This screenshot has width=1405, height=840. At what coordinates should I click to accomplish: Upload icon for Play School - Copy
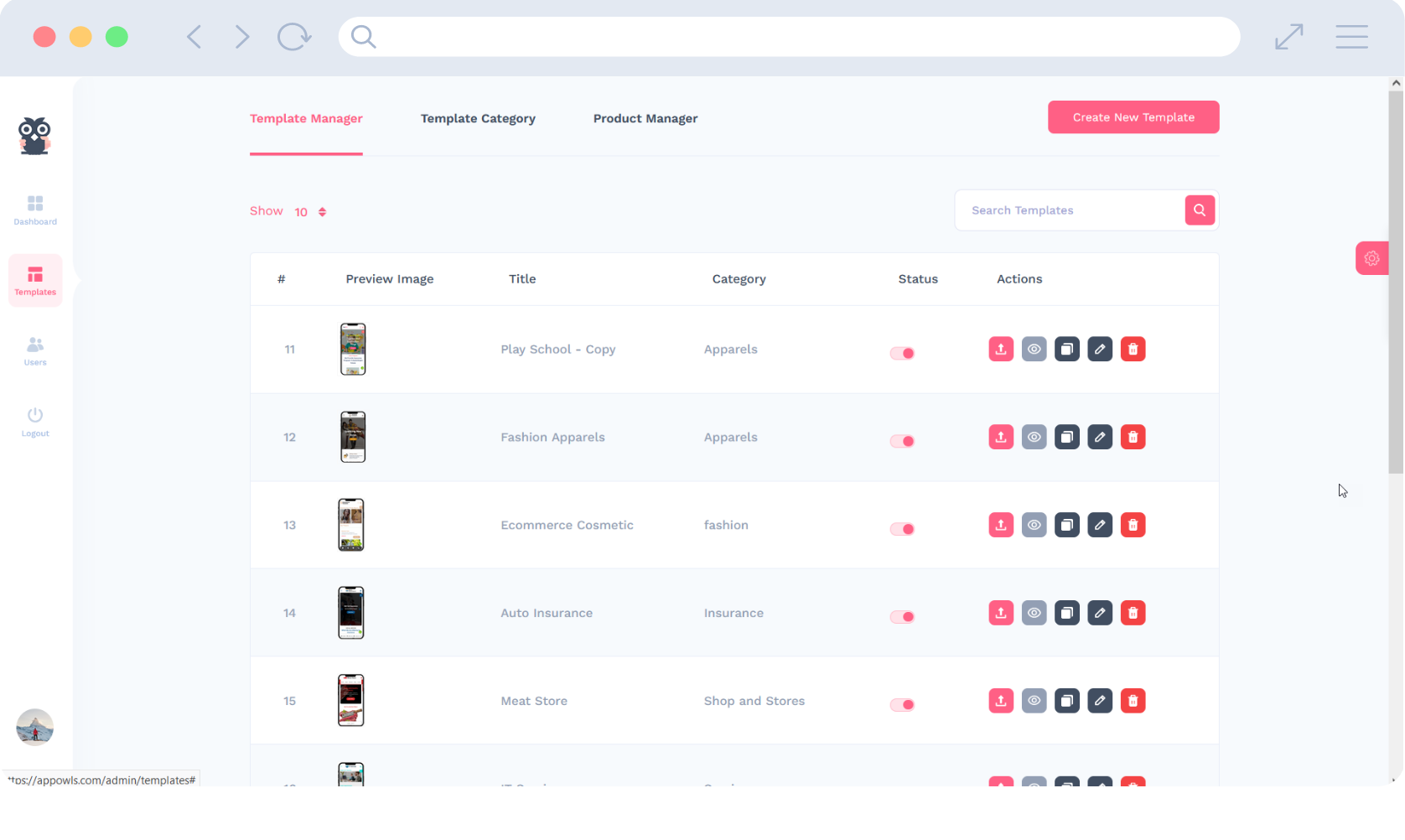tap(1001, 350)
